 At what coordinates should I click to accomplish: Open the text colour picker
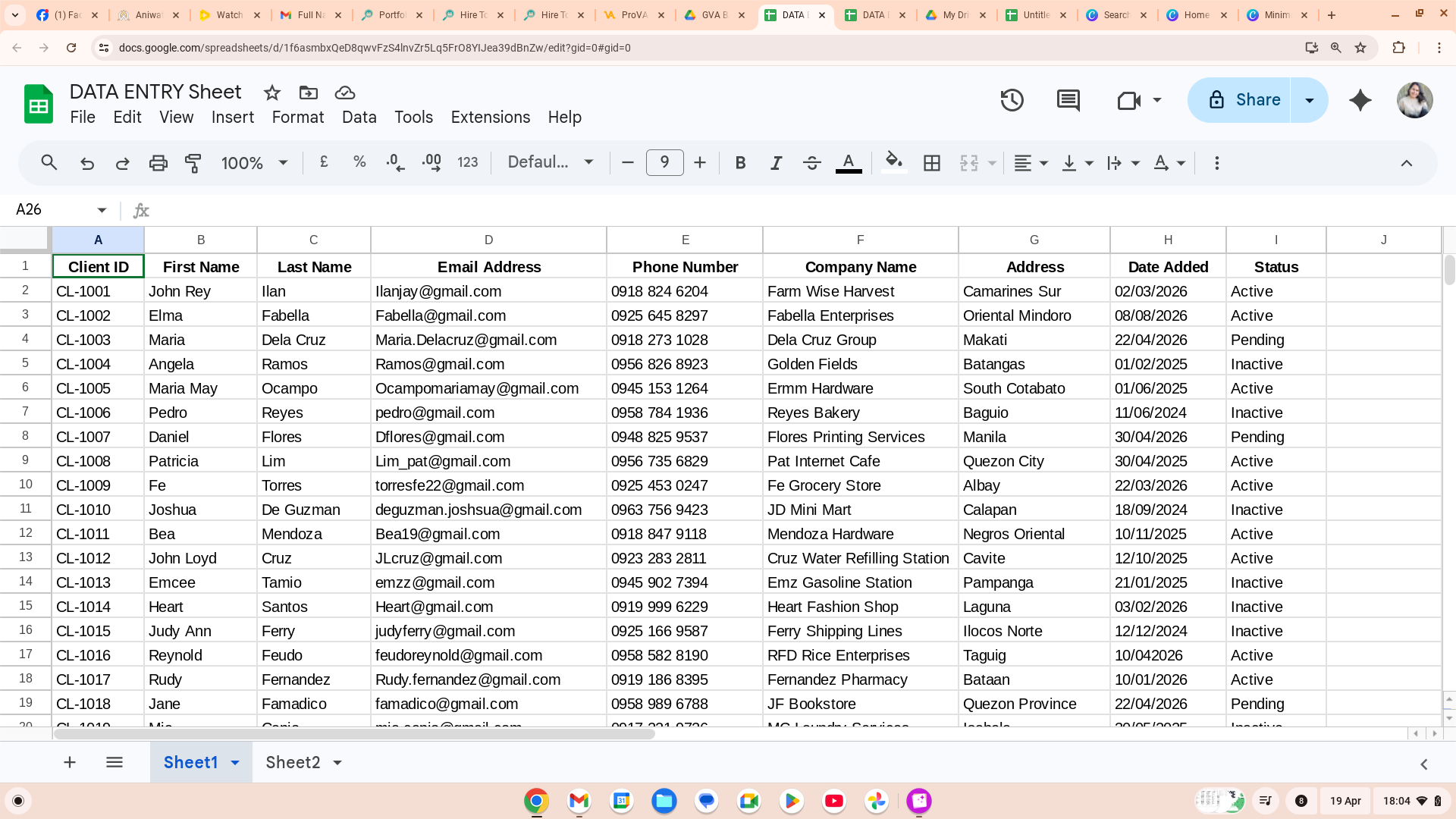pos(849,163)
